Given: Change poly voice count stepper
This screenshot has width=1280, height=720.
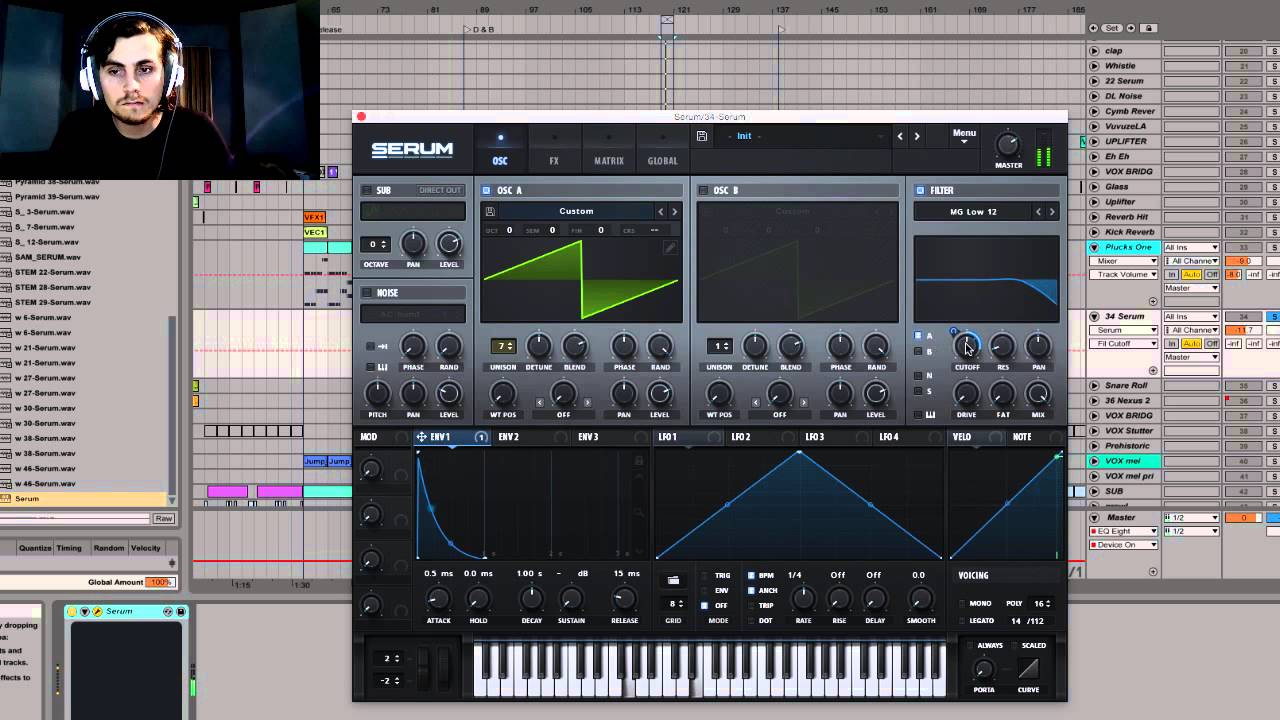Looking at the screenshot, I should (1042, 604).
